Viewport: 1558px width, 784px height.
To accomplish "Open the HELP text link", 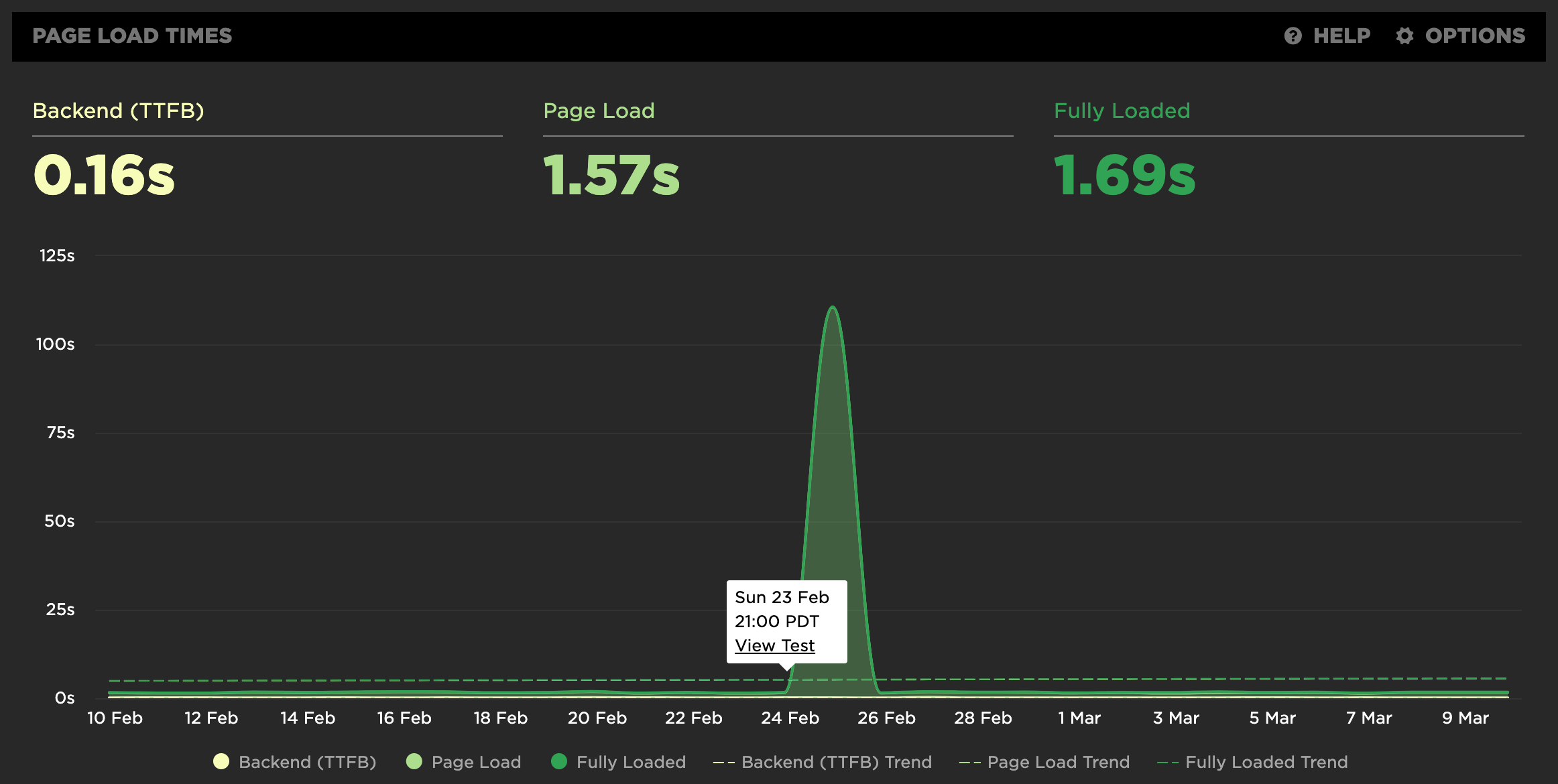I will point(1341,36).
